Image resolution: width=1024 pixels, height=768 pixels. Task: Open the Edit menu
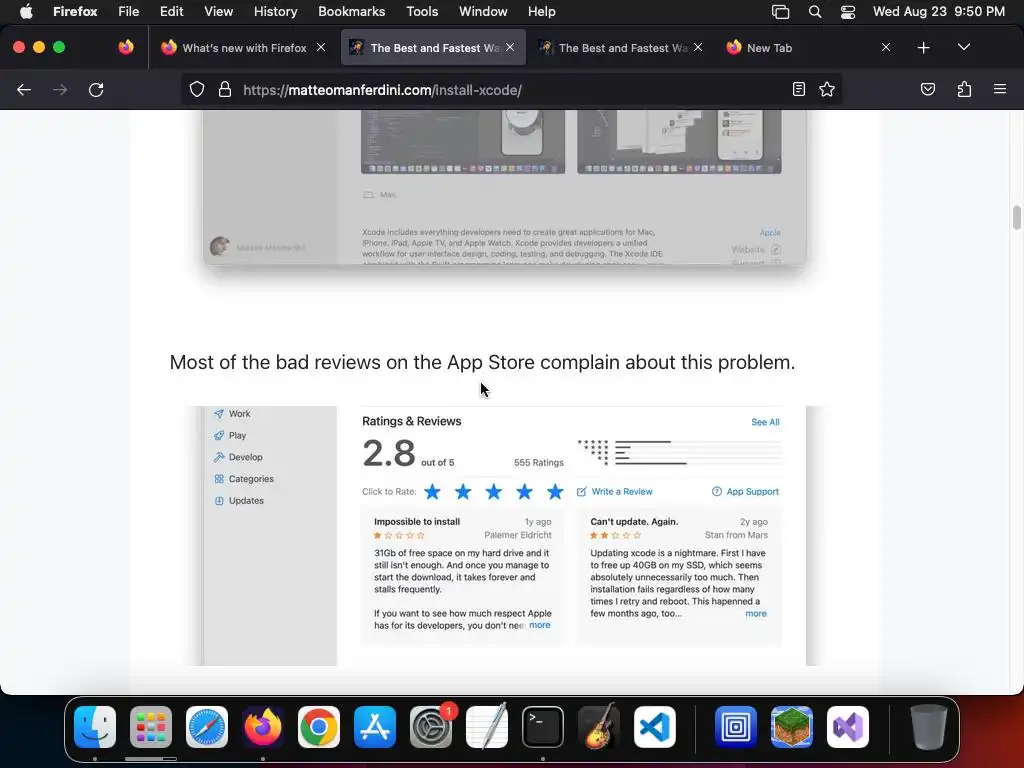click(171, 12)
